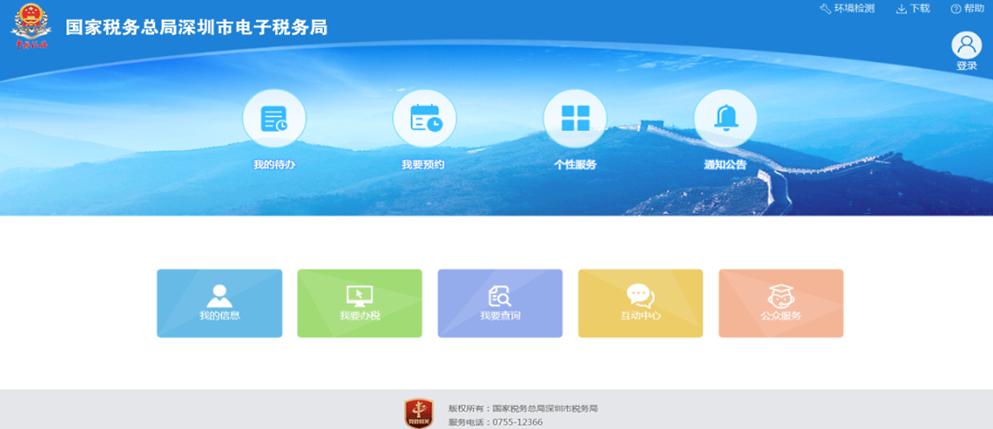Click 下载 text link
The width and height of the screenshot is (993, 429).
920,9
